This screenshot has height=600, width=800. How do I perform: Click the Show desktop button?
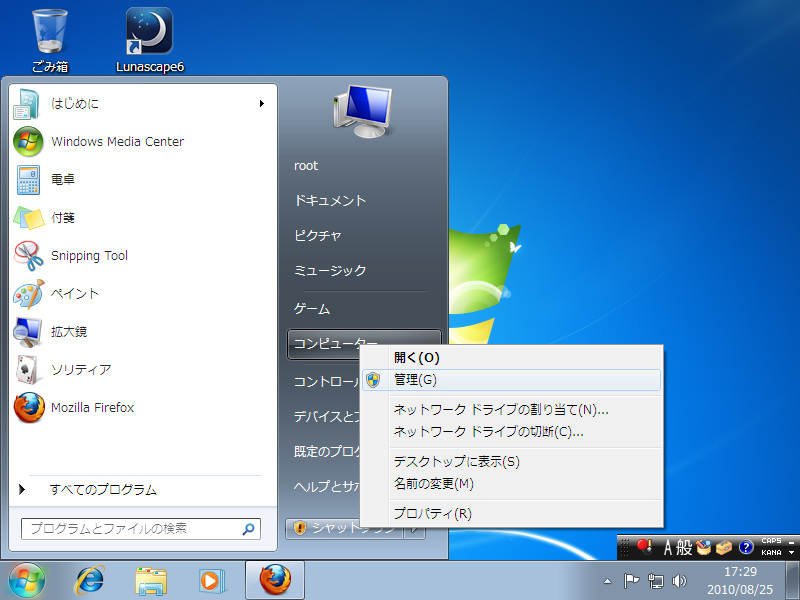tap(792, 581)
